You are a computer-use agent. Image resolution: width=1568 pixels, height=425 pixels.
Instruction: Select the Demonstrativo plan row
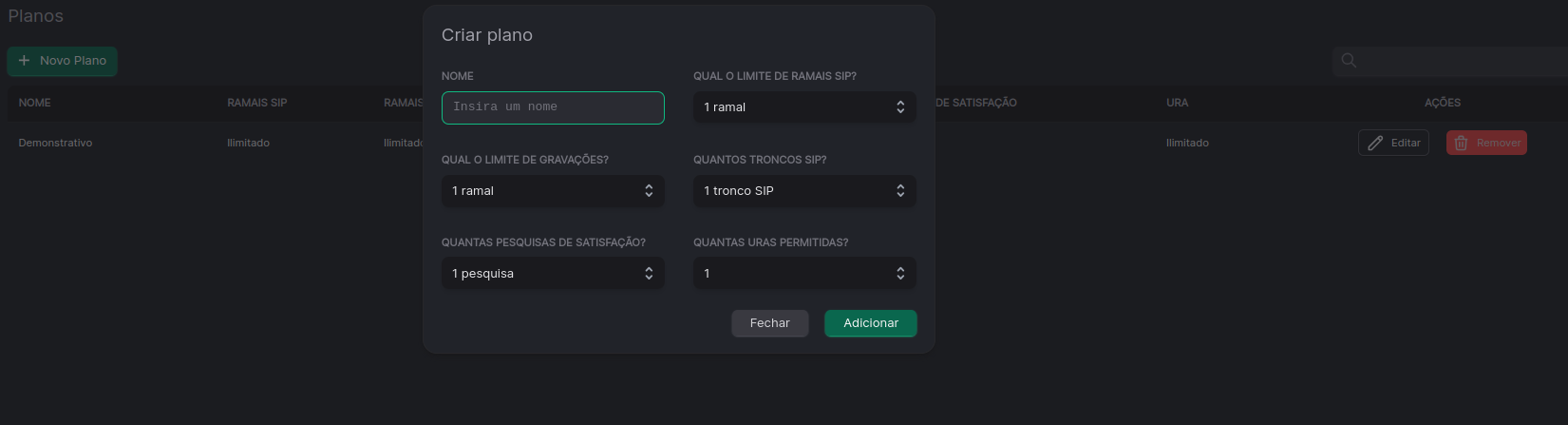[784, 143]
